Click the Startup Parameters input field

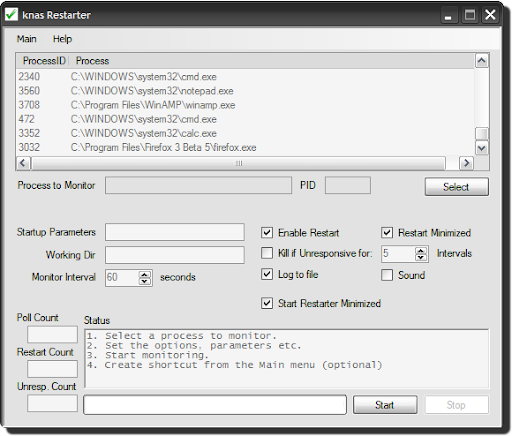pos(175,232)
